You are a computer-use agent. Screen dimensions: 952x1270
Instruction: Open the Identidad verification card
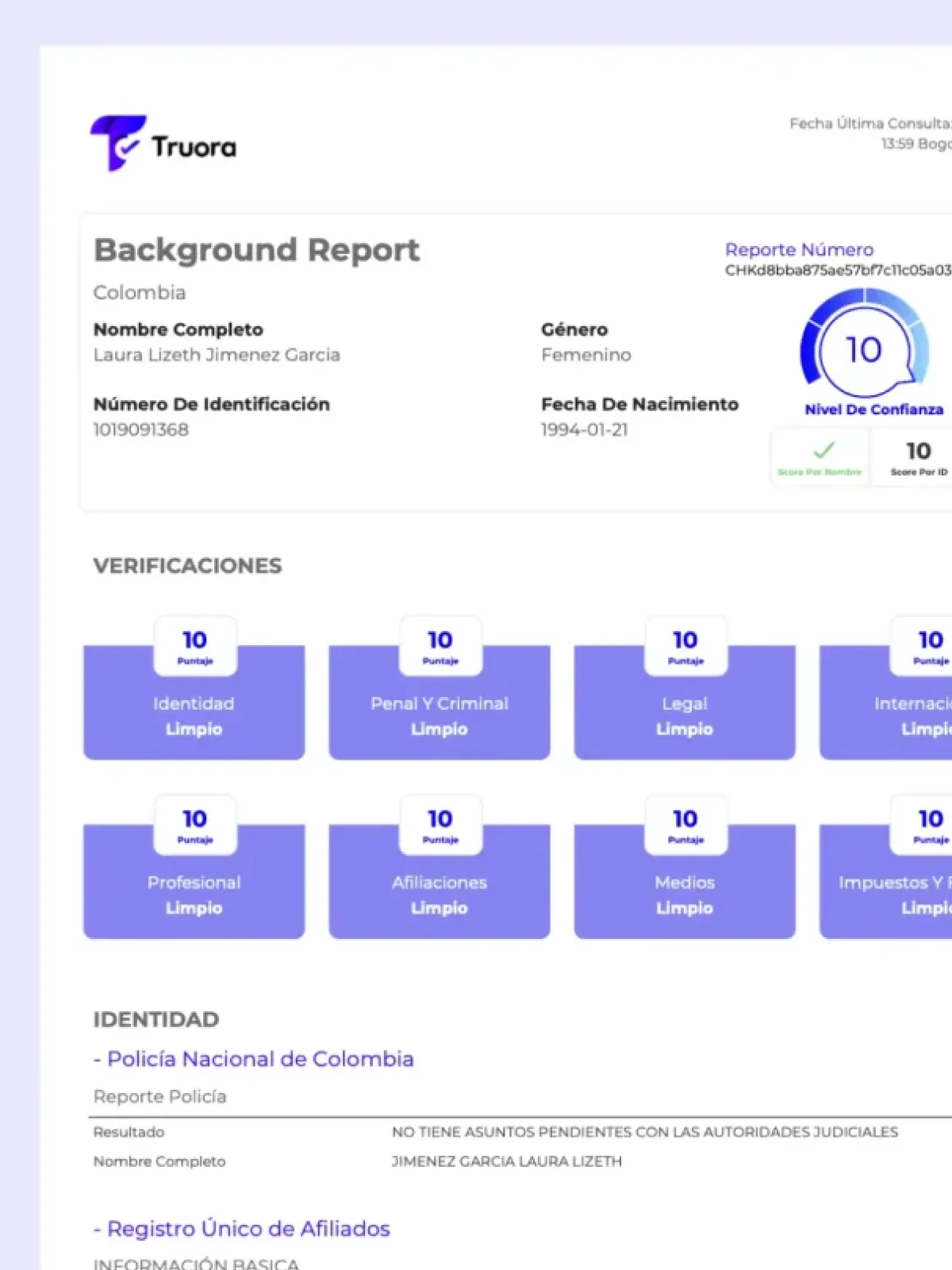[194, 702]
